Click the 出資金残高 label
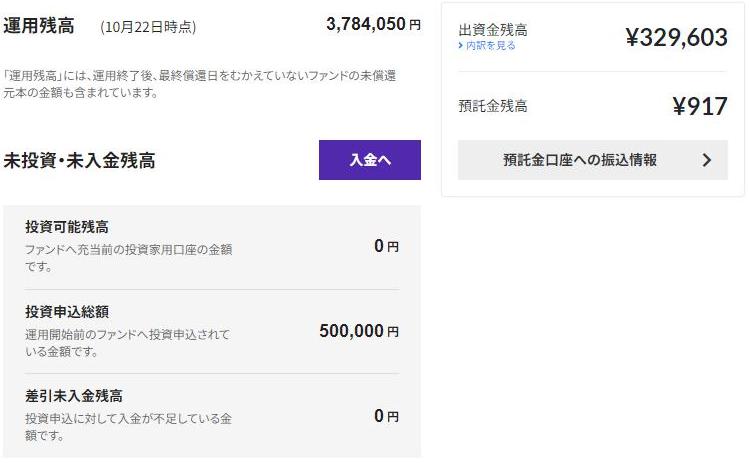This screenshot has height=463, width=749. [492, 30]
